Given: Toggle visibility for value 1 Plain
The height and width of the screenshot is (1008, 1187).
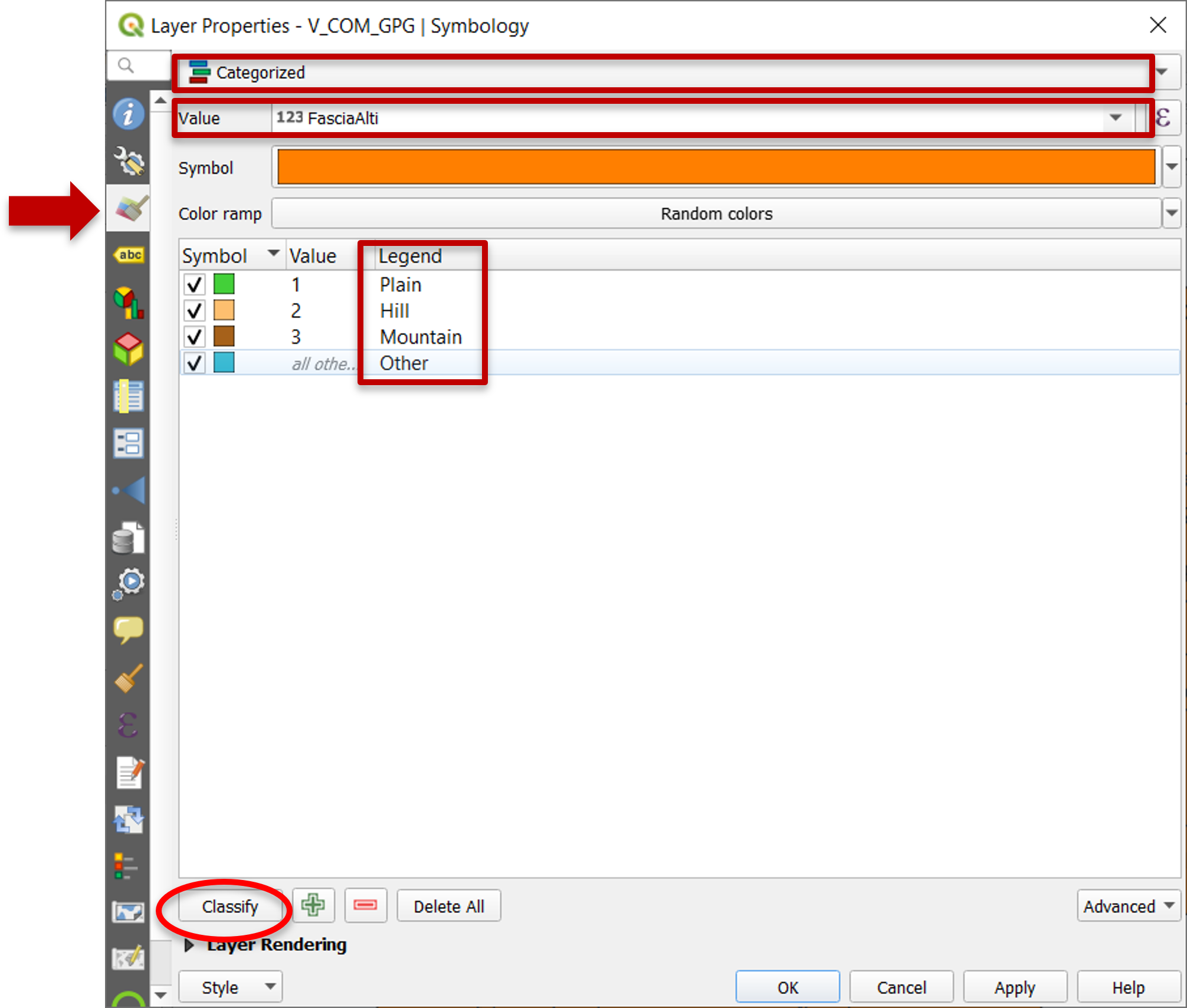Looking at the screenshot, I should point(191,284).
